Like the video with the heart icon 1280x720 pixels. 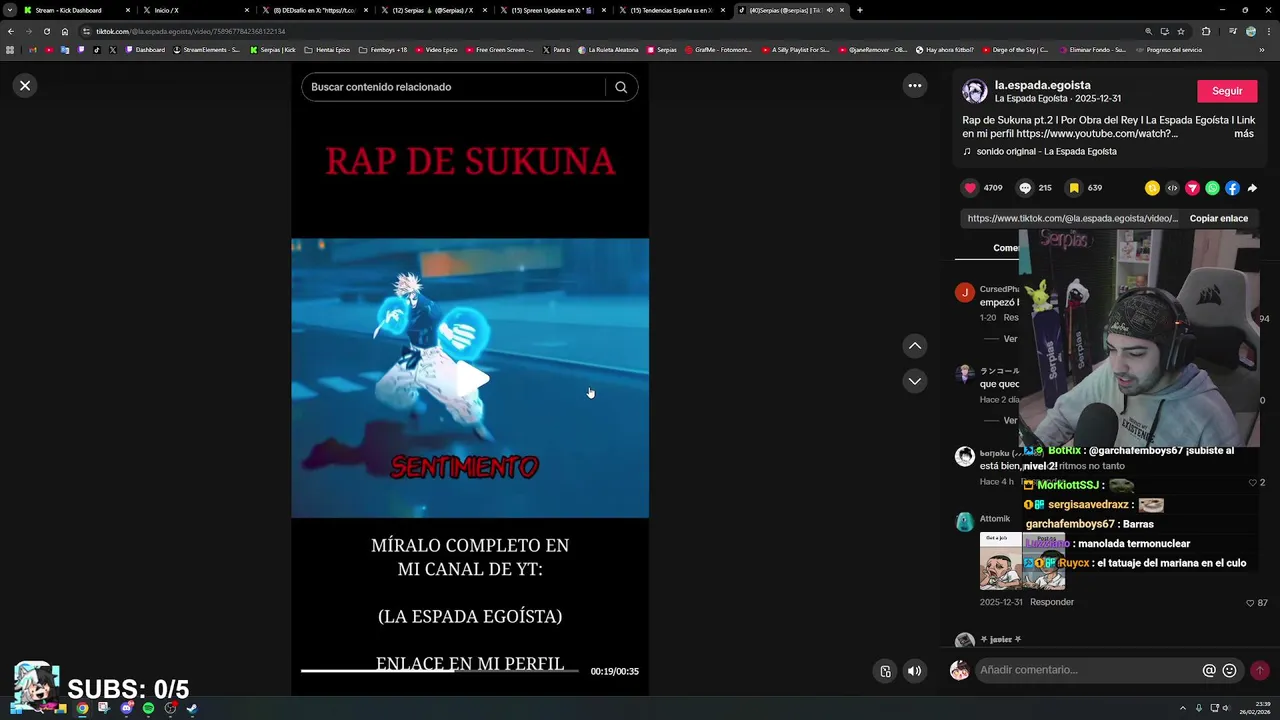pos(970,188)
